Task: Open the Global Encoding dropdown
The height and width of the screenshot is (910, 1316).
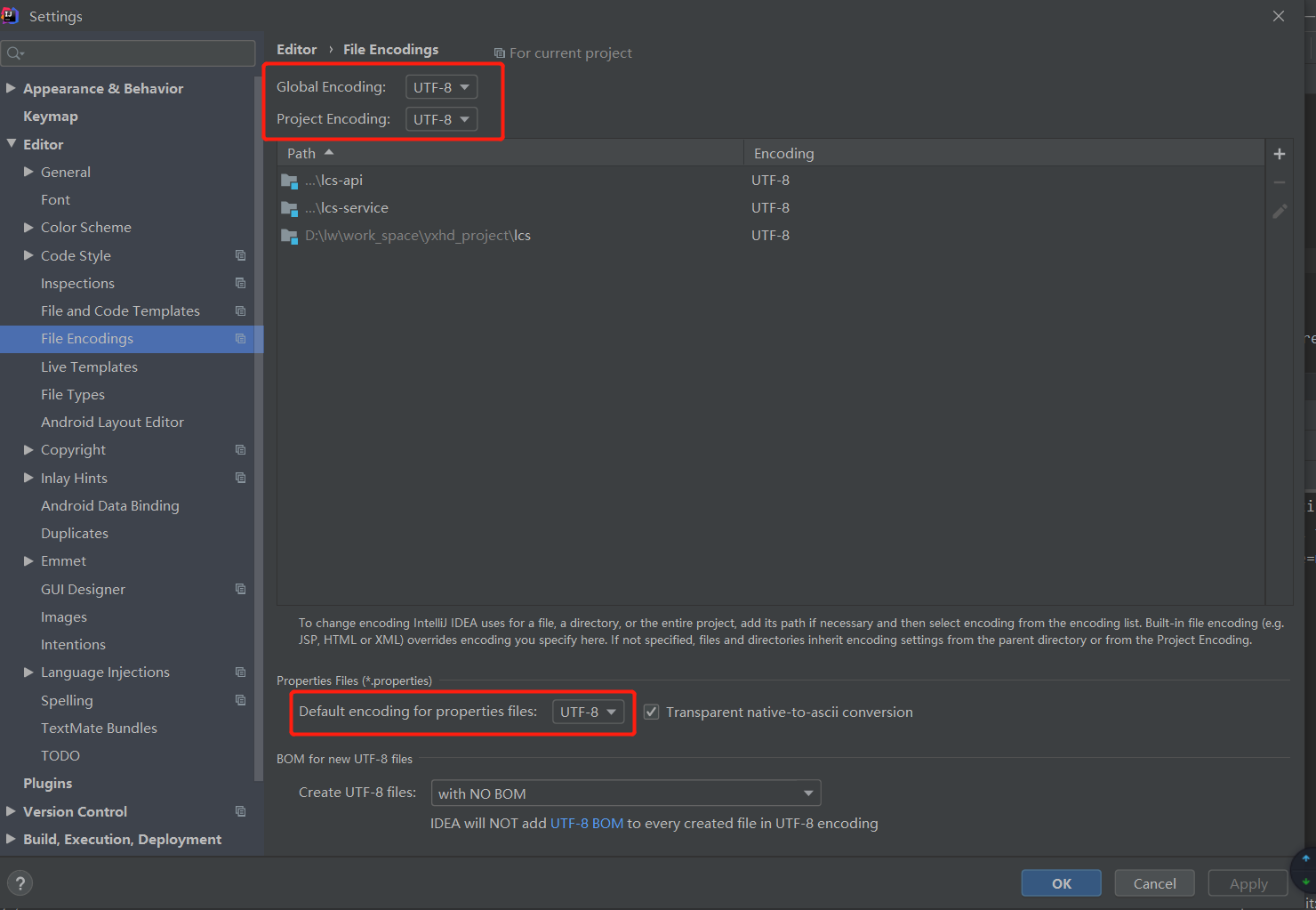Action: pos(442,87)
